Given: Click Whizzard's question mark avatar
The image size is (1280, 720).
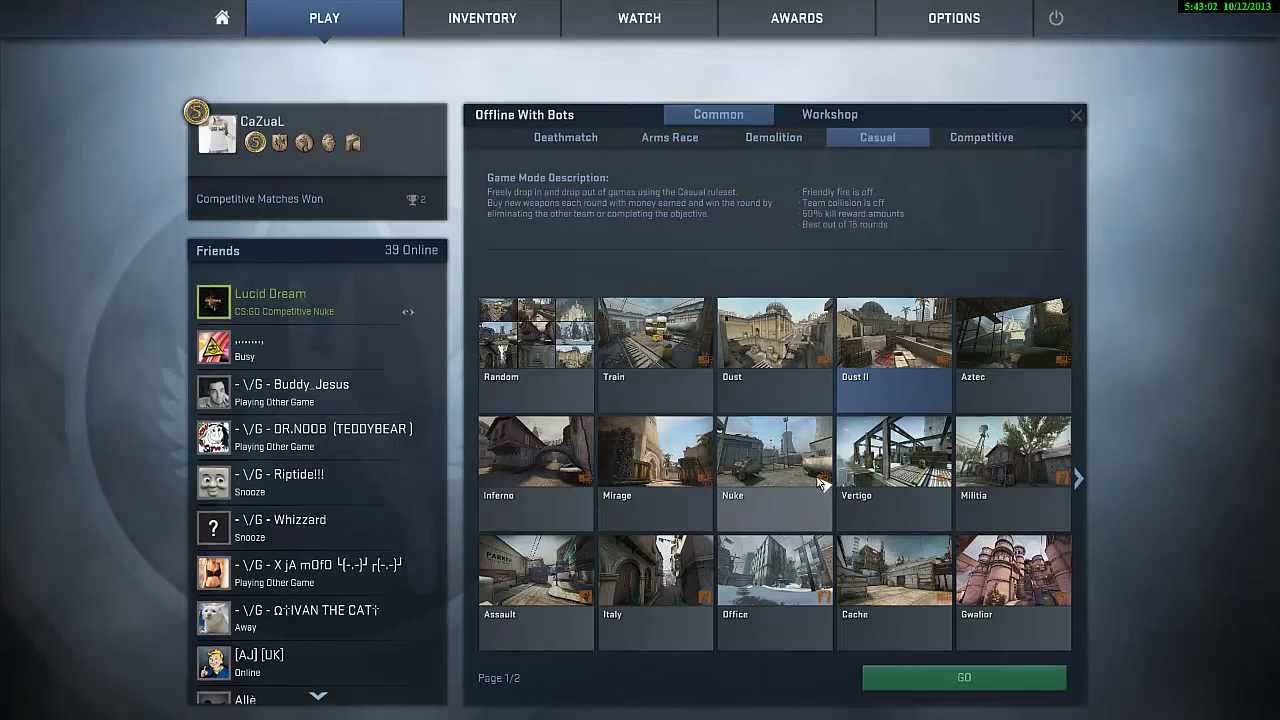Looking at the screenshot, I should point(213,527).
